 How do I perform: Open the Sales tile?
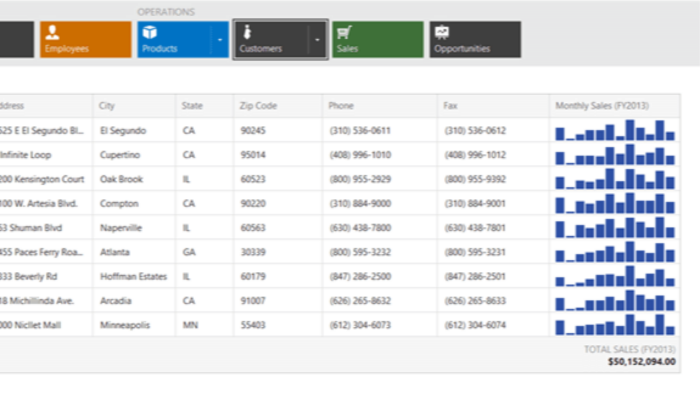click(x=378, y=39)
